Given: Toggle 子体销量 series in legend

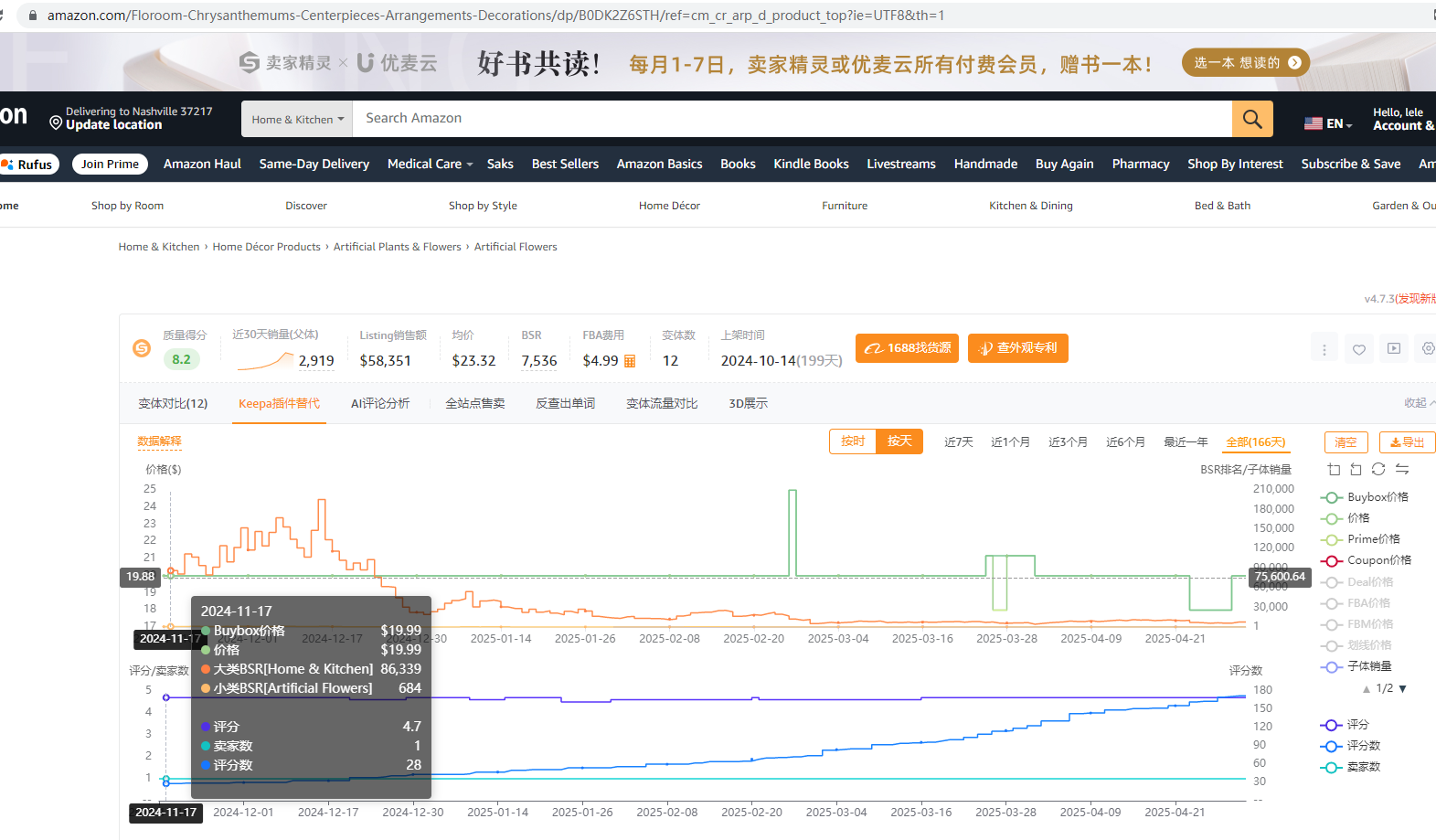Looking at the screenshot, I should click(x=1356, y=666).
